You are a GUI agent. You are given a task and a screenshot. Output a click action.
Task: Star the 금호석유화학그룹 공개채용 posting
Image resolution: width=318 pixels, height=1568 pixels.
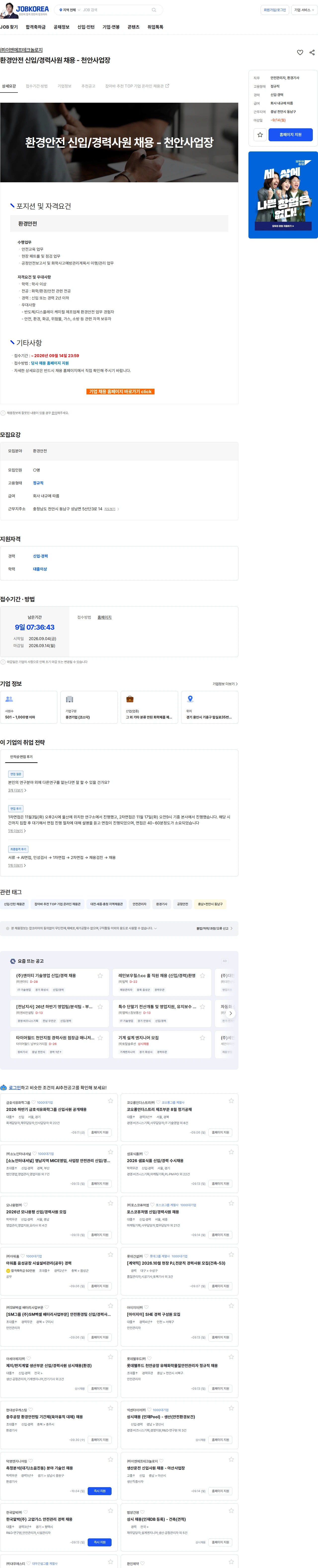(111, 1100)
